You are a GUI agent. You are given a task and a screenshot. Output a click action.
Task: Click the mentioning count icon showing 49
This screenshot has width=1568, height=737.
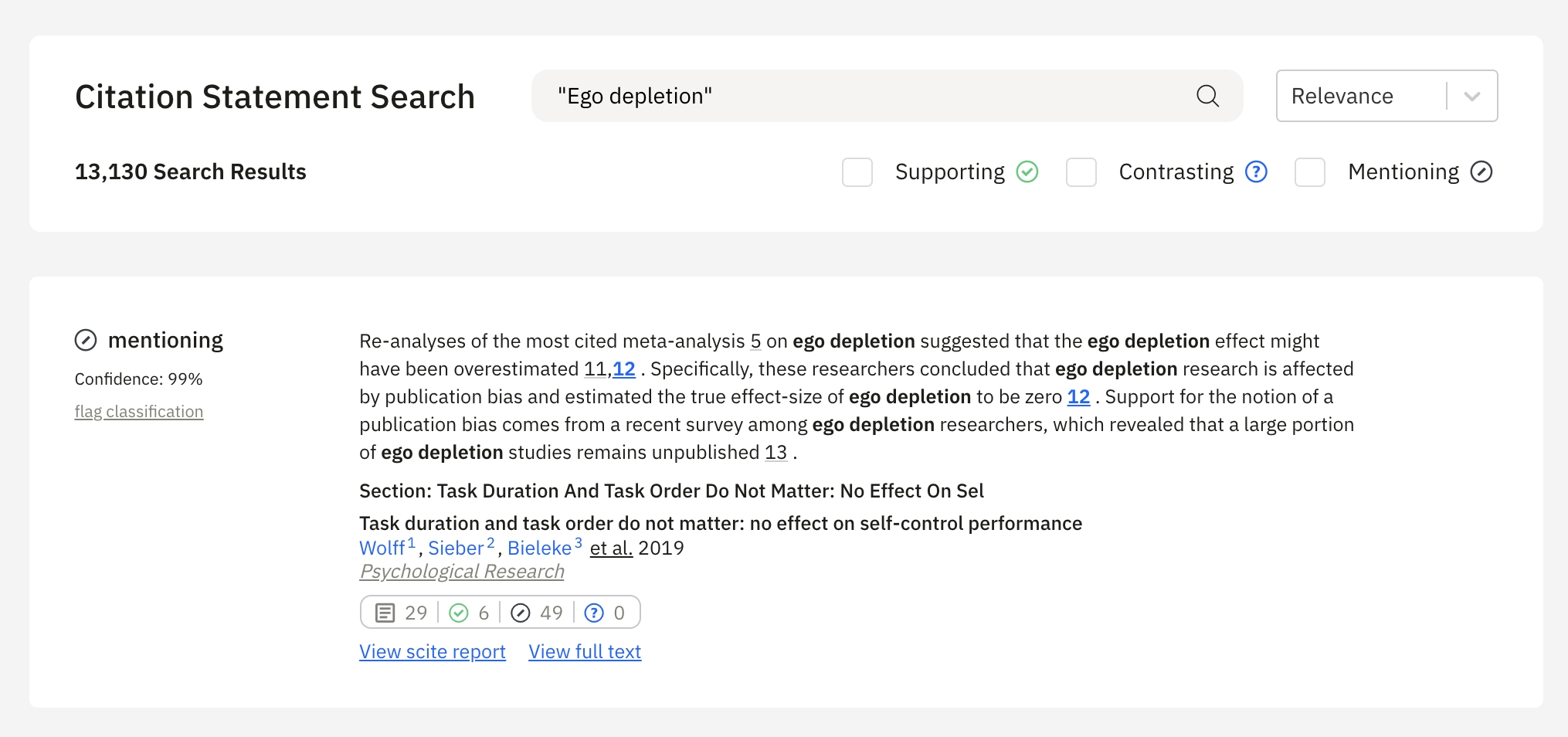[x=521, y=613]
